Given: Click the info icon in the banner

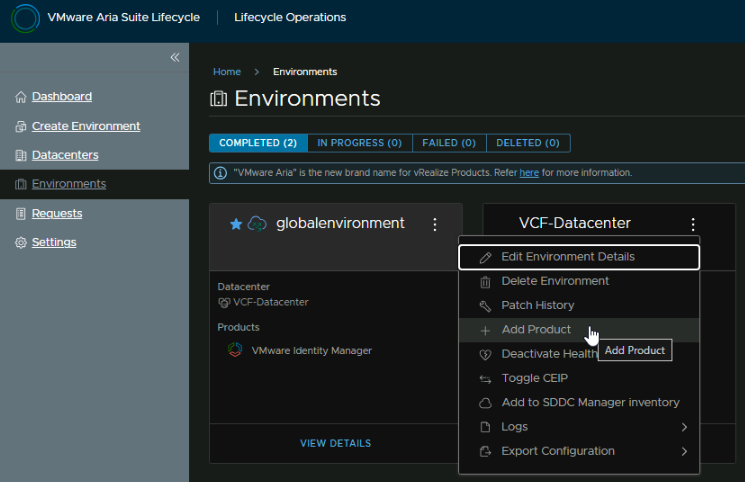Looking at the screenshot, I should click(x=220, y=173).
